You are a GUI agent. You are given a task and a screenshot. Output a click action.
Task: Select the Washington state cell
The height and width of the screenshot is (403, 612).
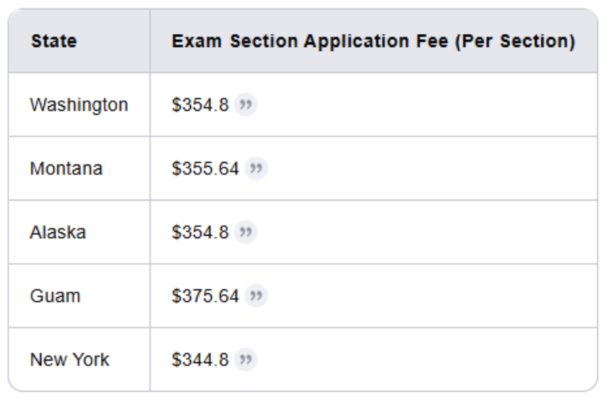pos(79,105)
